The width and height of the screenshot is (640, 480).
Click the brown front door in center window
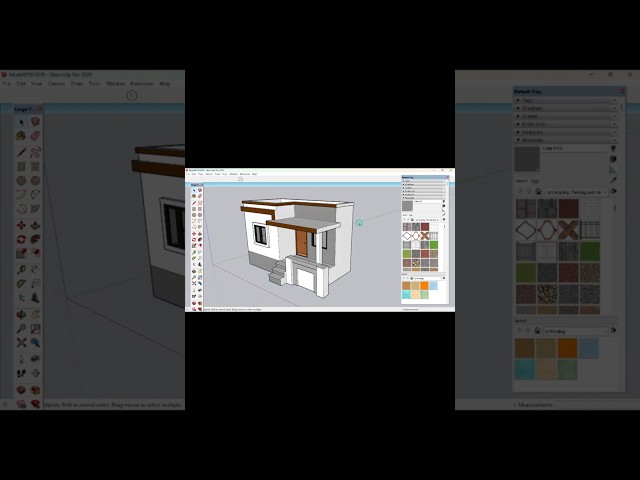302,243
